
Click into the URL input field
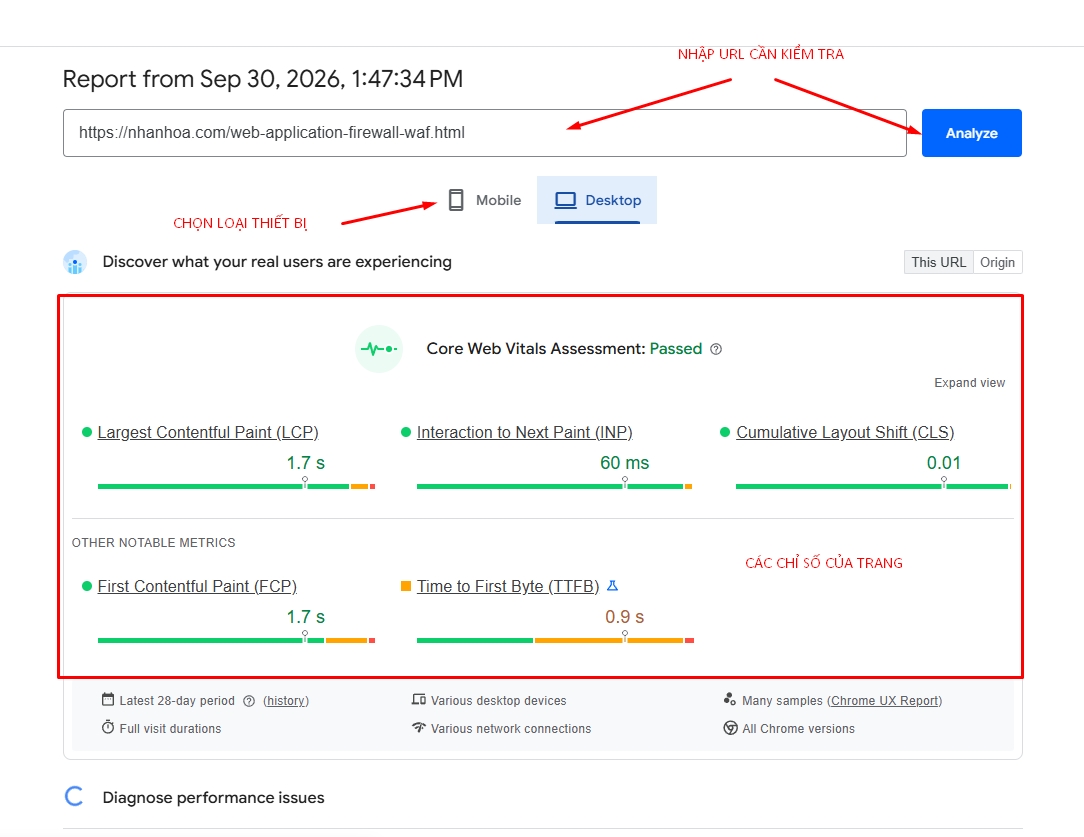[x=485, y=133]
